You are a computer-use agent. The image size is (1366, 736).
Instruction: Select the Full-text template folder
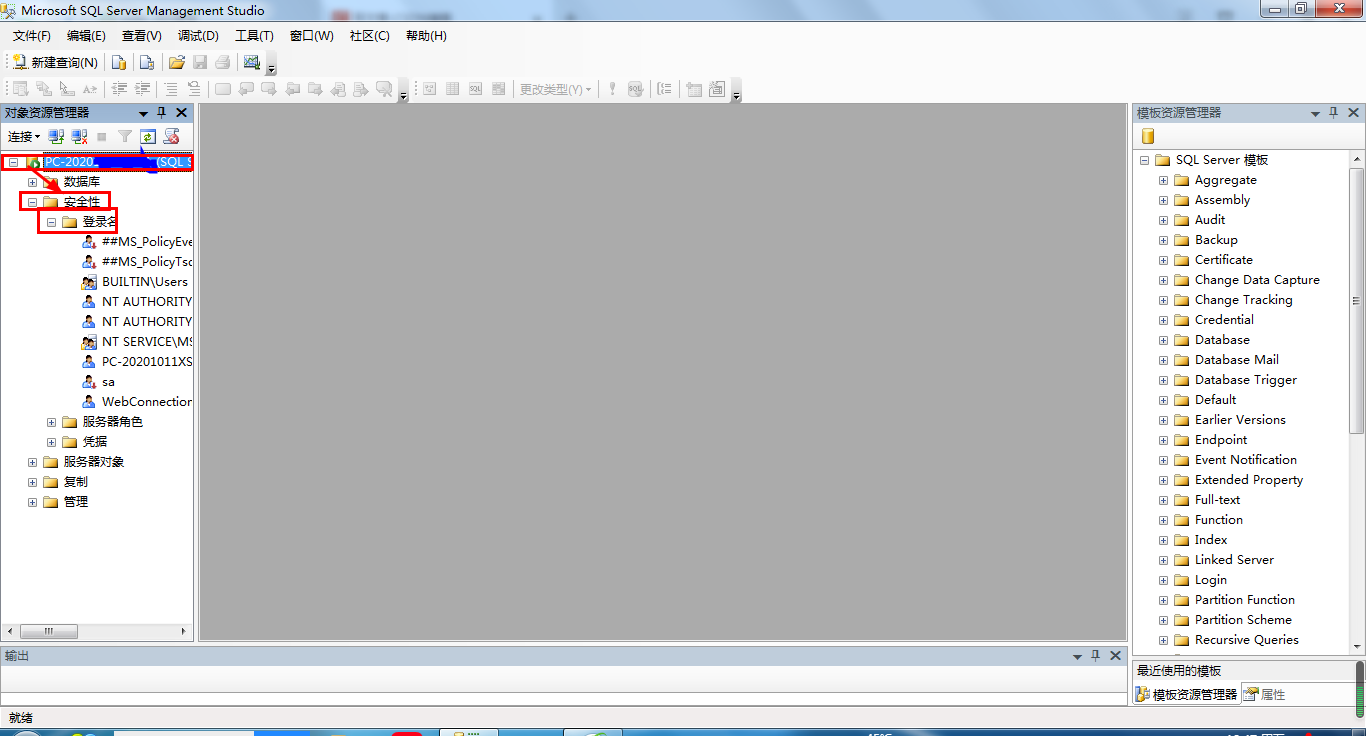[x=1217, y=500]
